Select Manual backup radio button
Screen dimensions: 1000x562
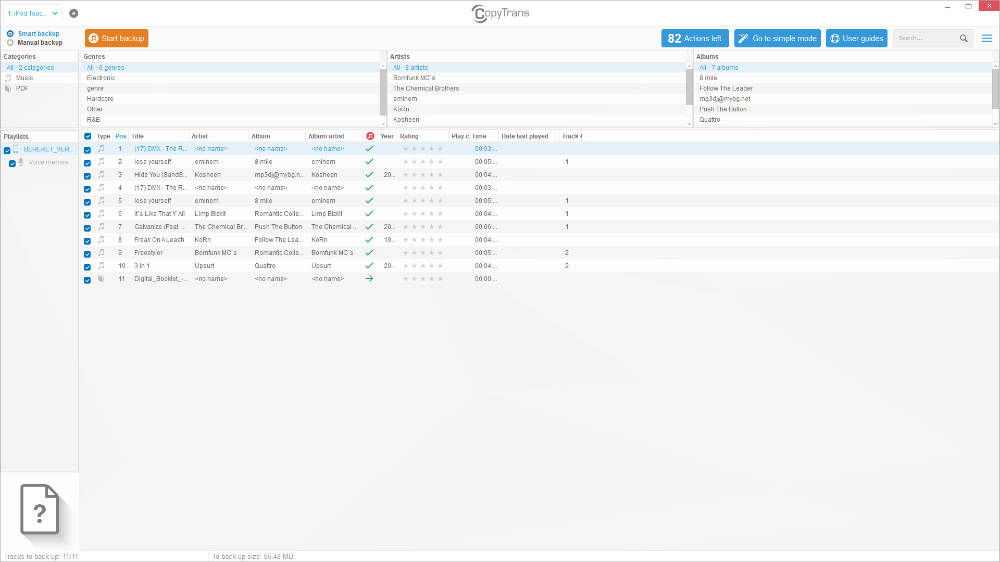coord(10,43)
